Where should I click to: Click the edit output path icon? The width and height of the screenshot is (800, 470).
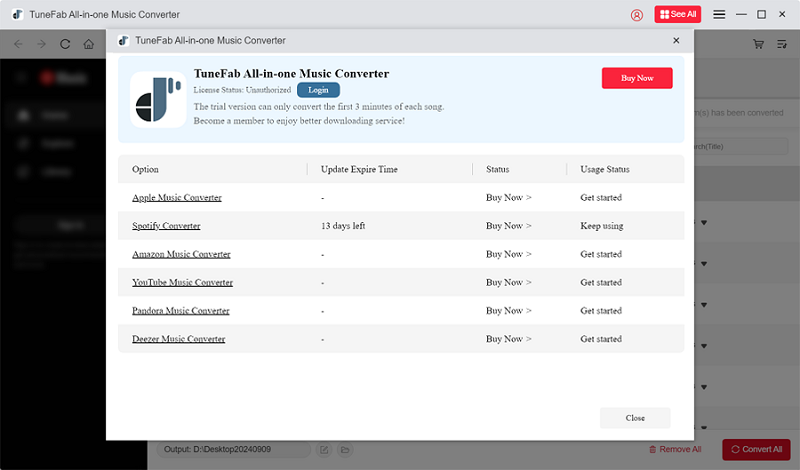(323, 450)
